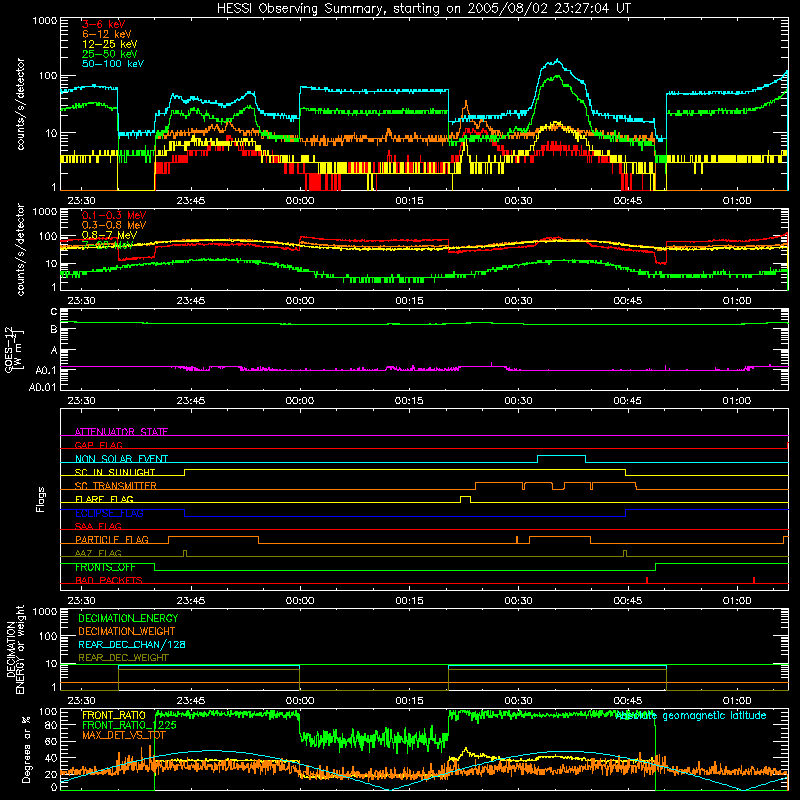Select the orange 6-12 keV legend label

[x=106, y=34]
